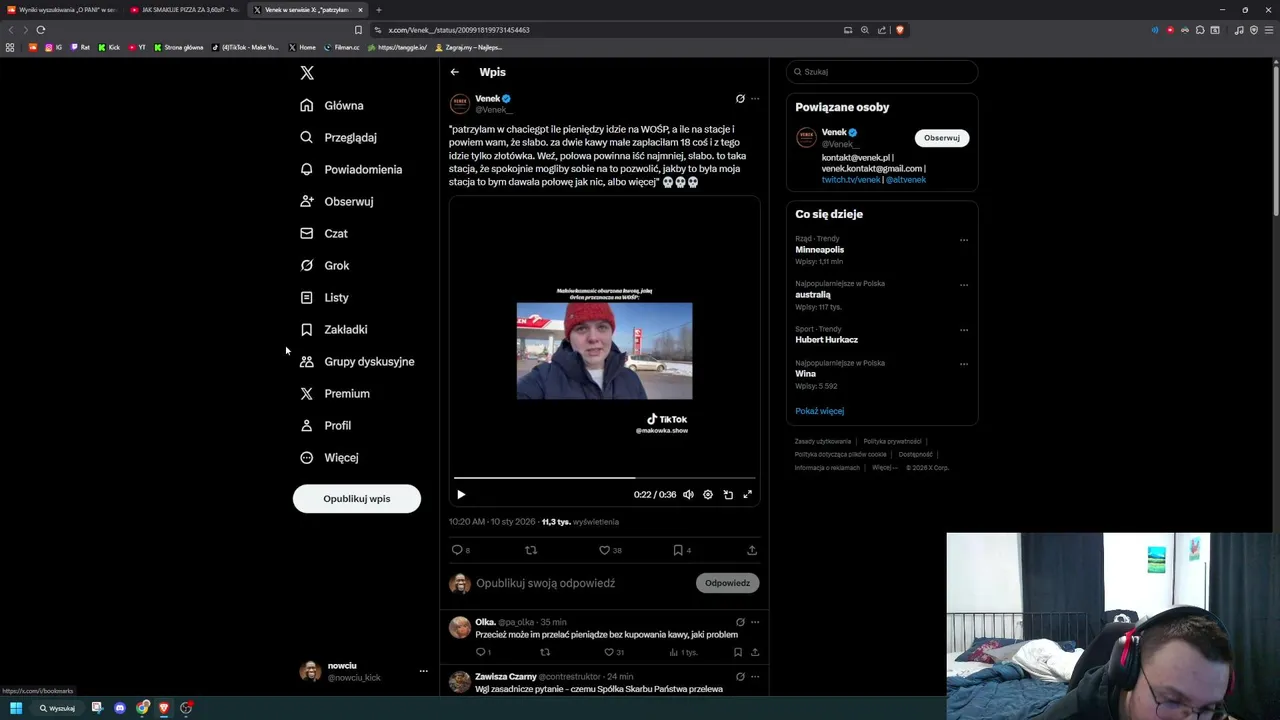Open options for Minneapolis trend
The width and height of the screenshot is (1280, 720).
point(964,240)
